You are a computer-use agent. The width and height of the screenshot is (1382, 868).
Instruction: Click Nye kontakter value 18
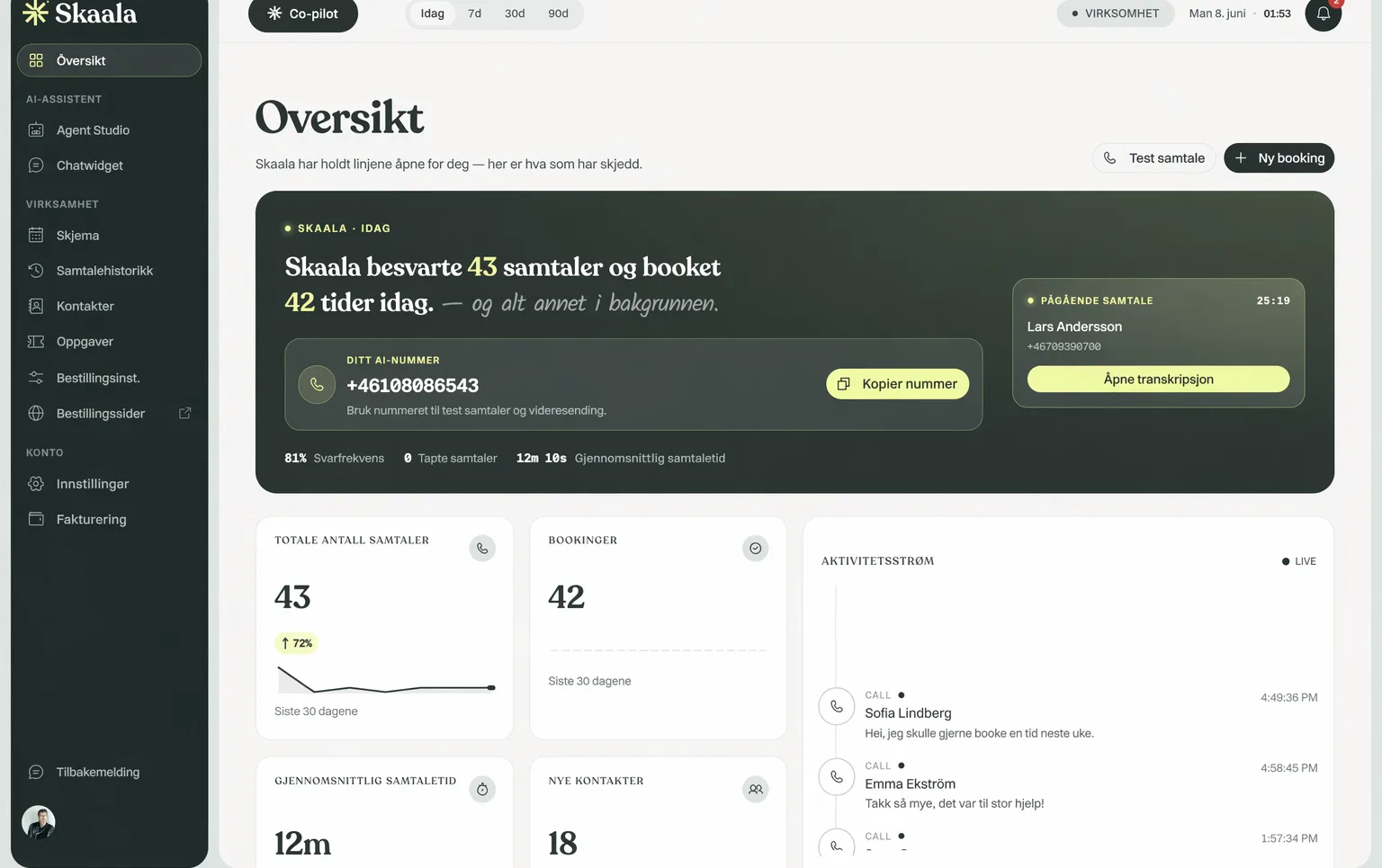[563, 844]
